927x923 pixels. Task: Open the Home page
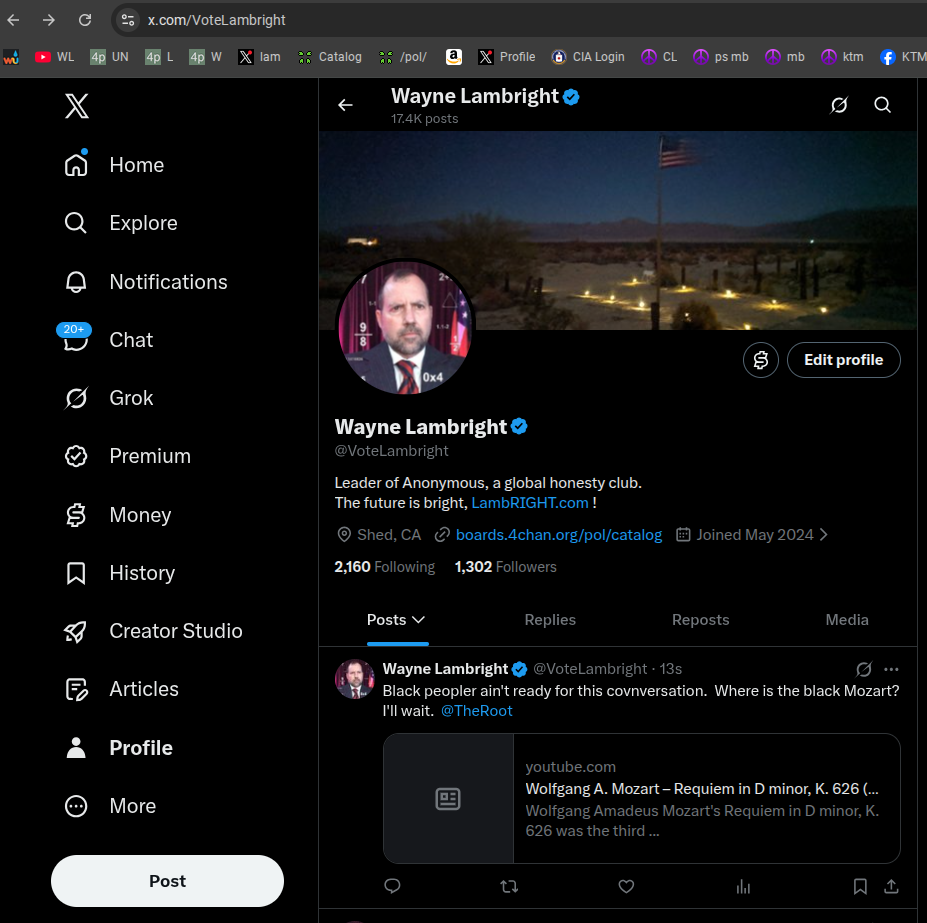pos(114,165)
